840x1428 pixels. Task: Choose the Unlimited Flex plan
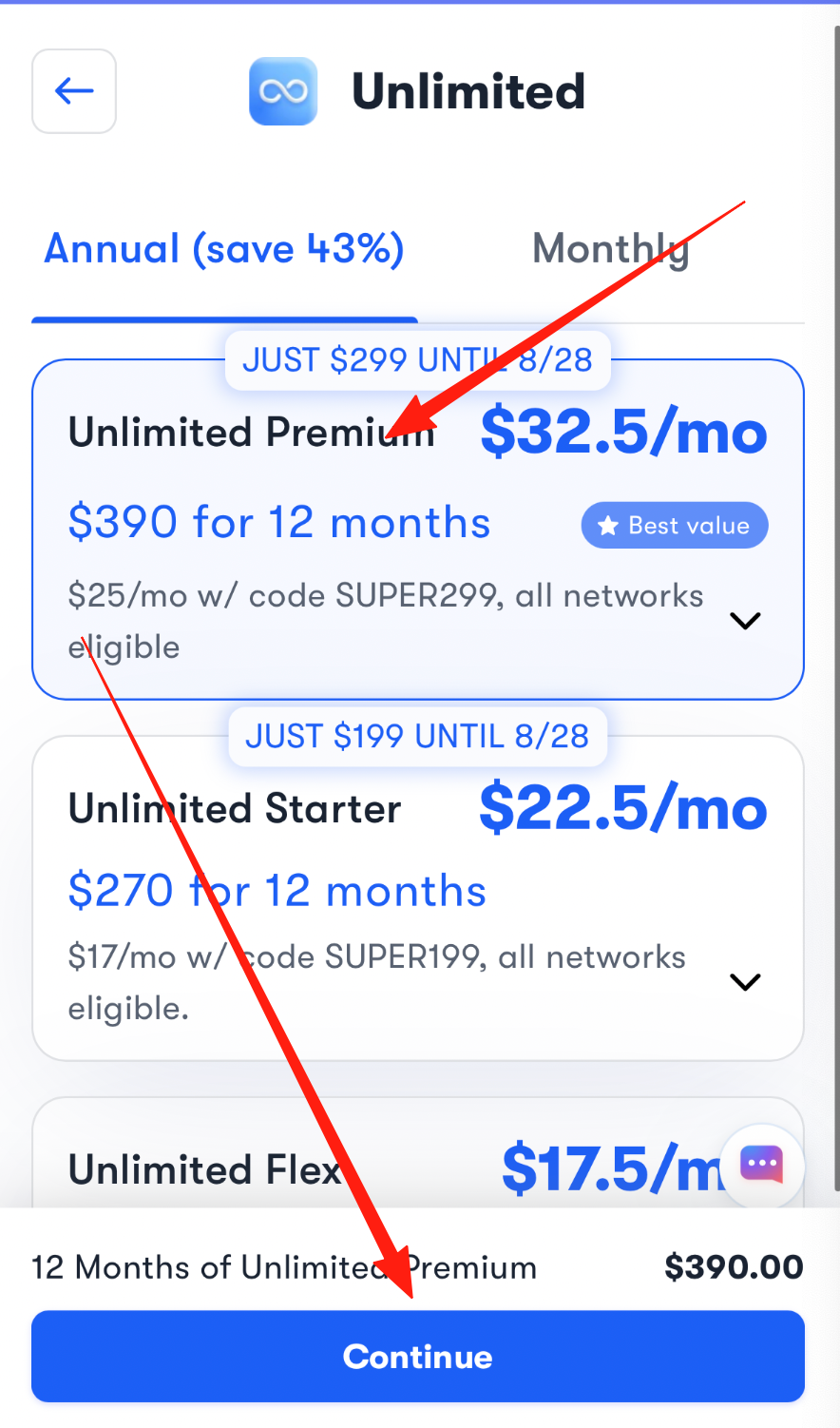point(205,1169)
